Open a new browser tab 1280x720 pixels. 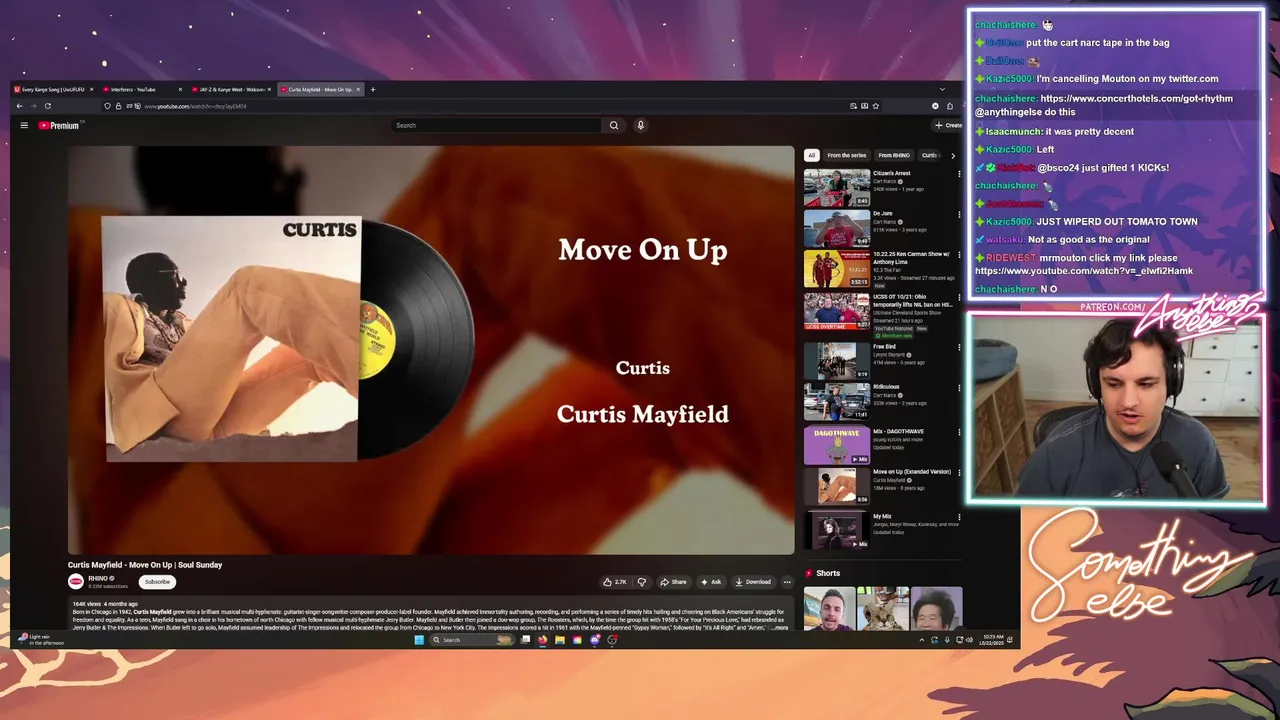click(x=373, y=89)
